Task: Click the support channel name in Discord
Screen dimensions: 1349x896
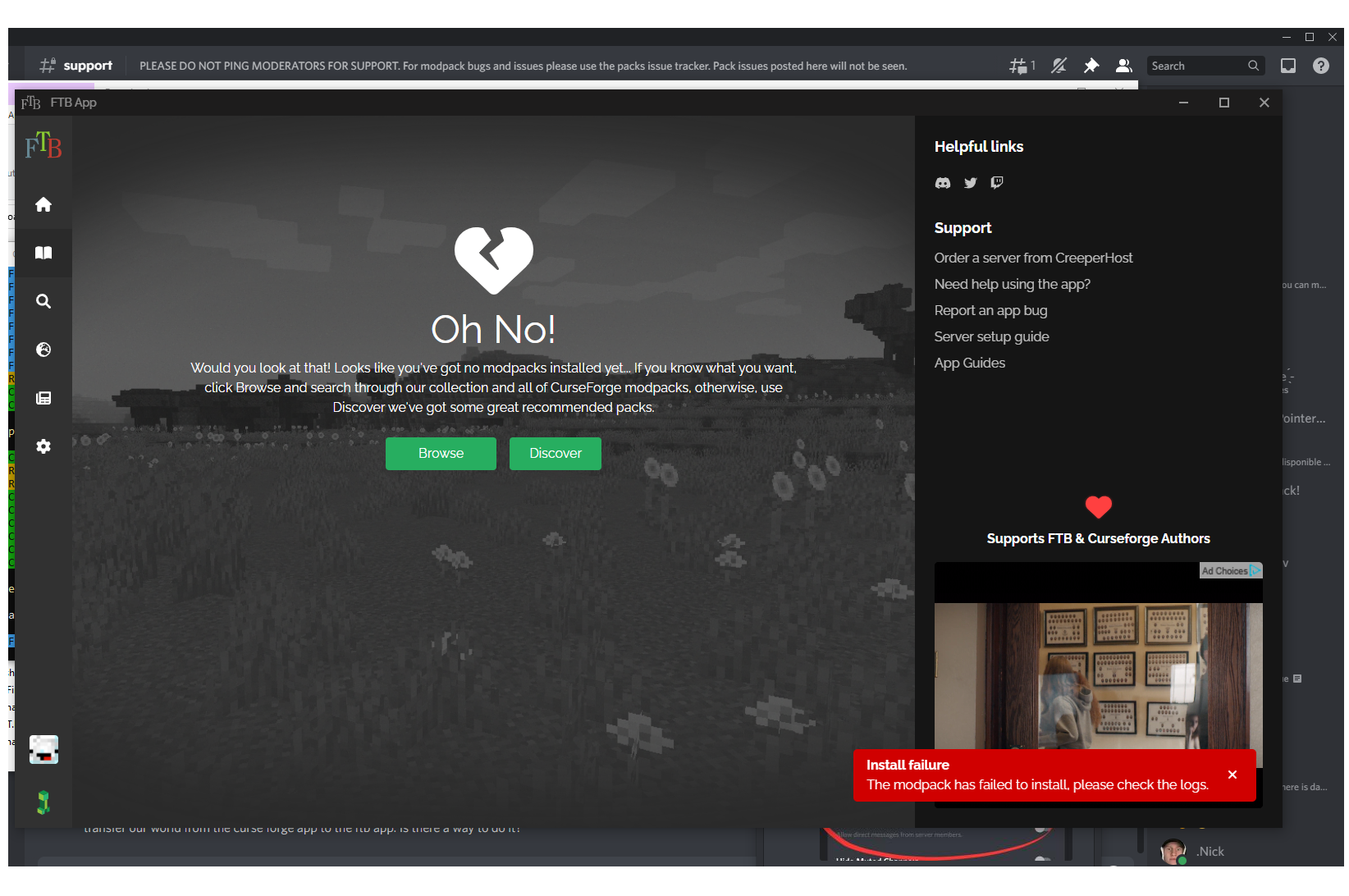Action: [88, 66]
